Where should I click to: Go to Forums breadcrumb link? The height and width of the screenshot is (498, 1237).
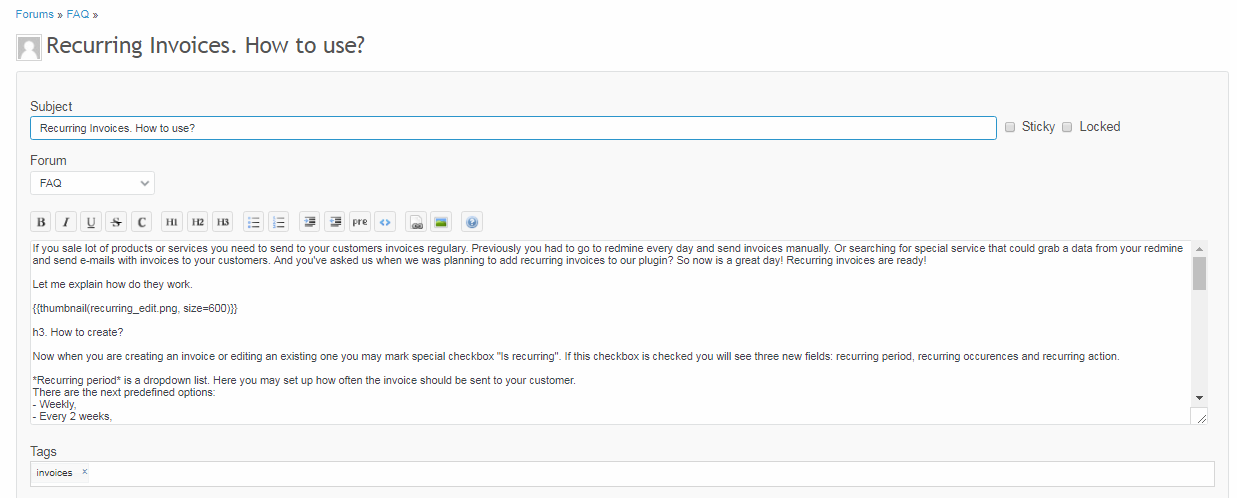point(35,14)
